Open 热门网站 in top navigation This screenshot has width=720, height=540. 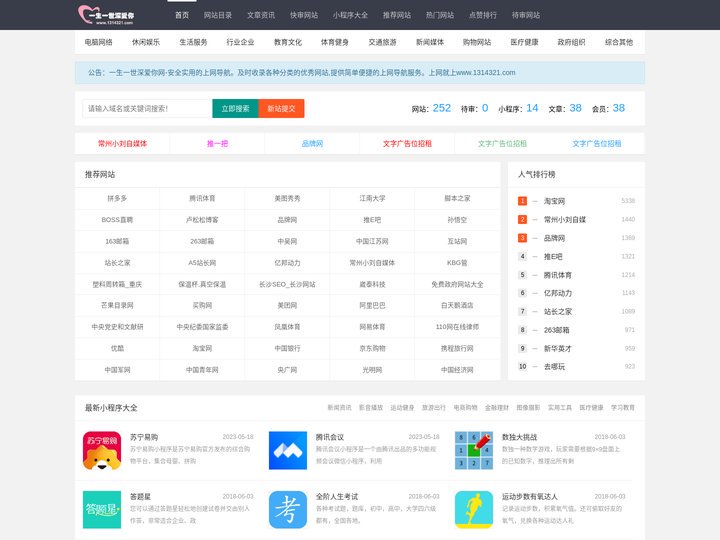pyautogui.click(x=440, y=15)
